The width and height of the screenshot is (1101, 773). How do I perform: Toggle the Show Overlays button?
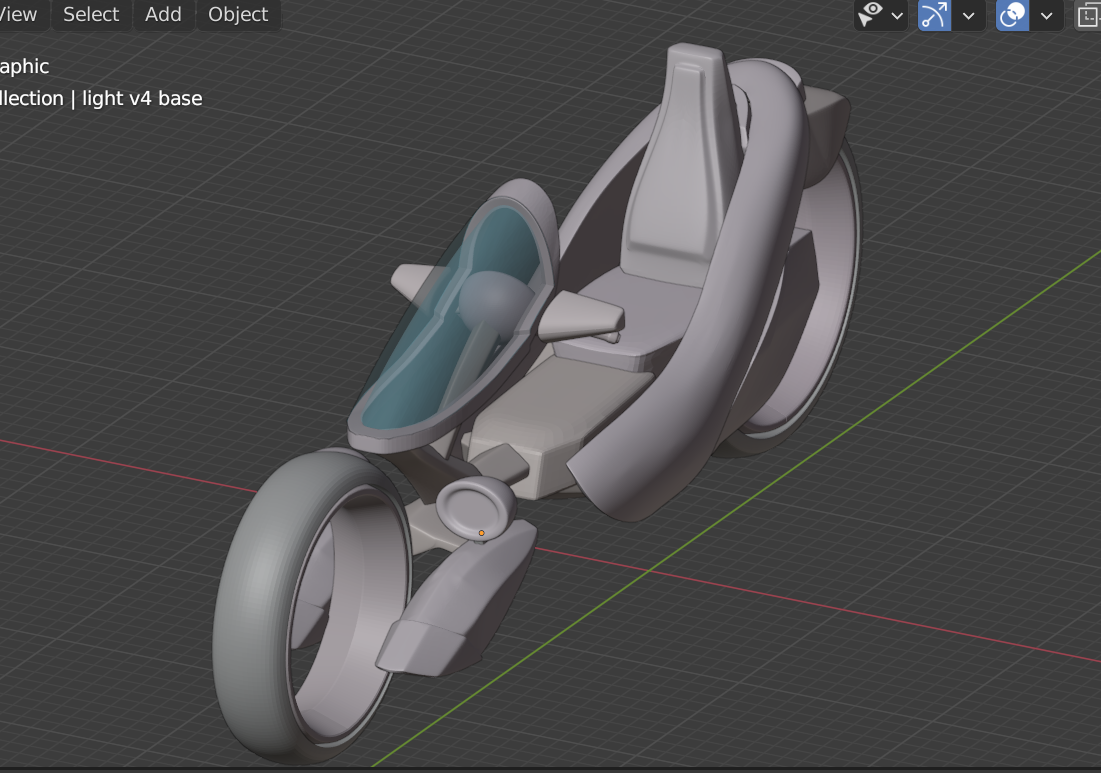[x=1013, y=15]
